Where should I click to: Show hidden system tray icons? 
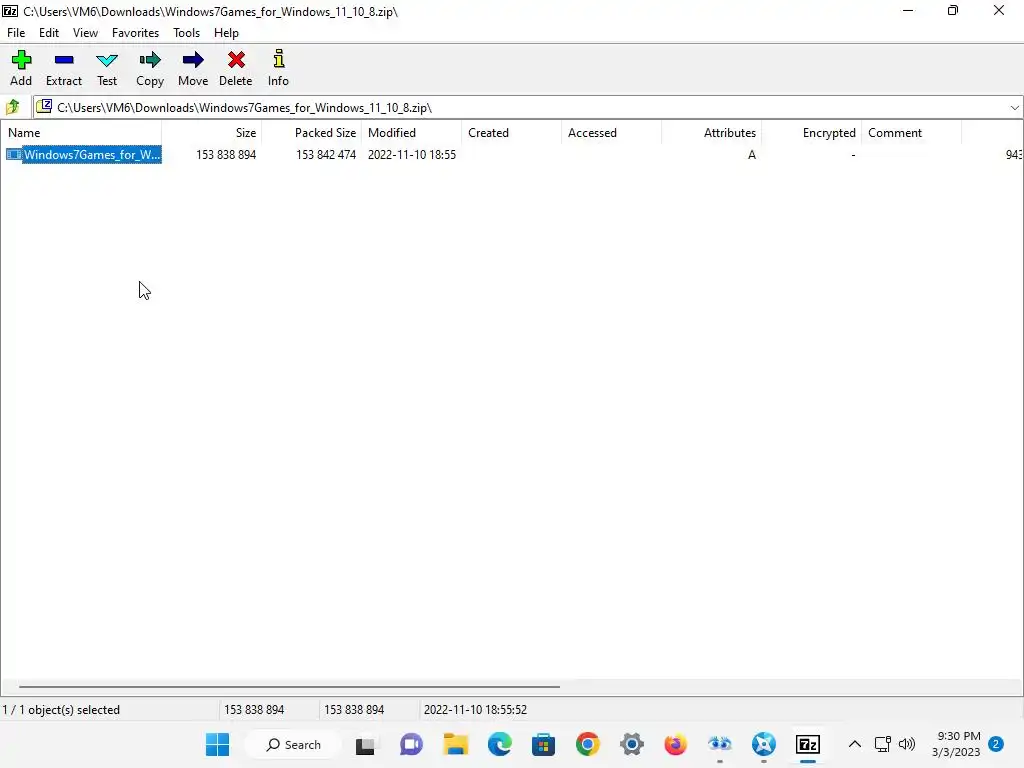(854, 744)
